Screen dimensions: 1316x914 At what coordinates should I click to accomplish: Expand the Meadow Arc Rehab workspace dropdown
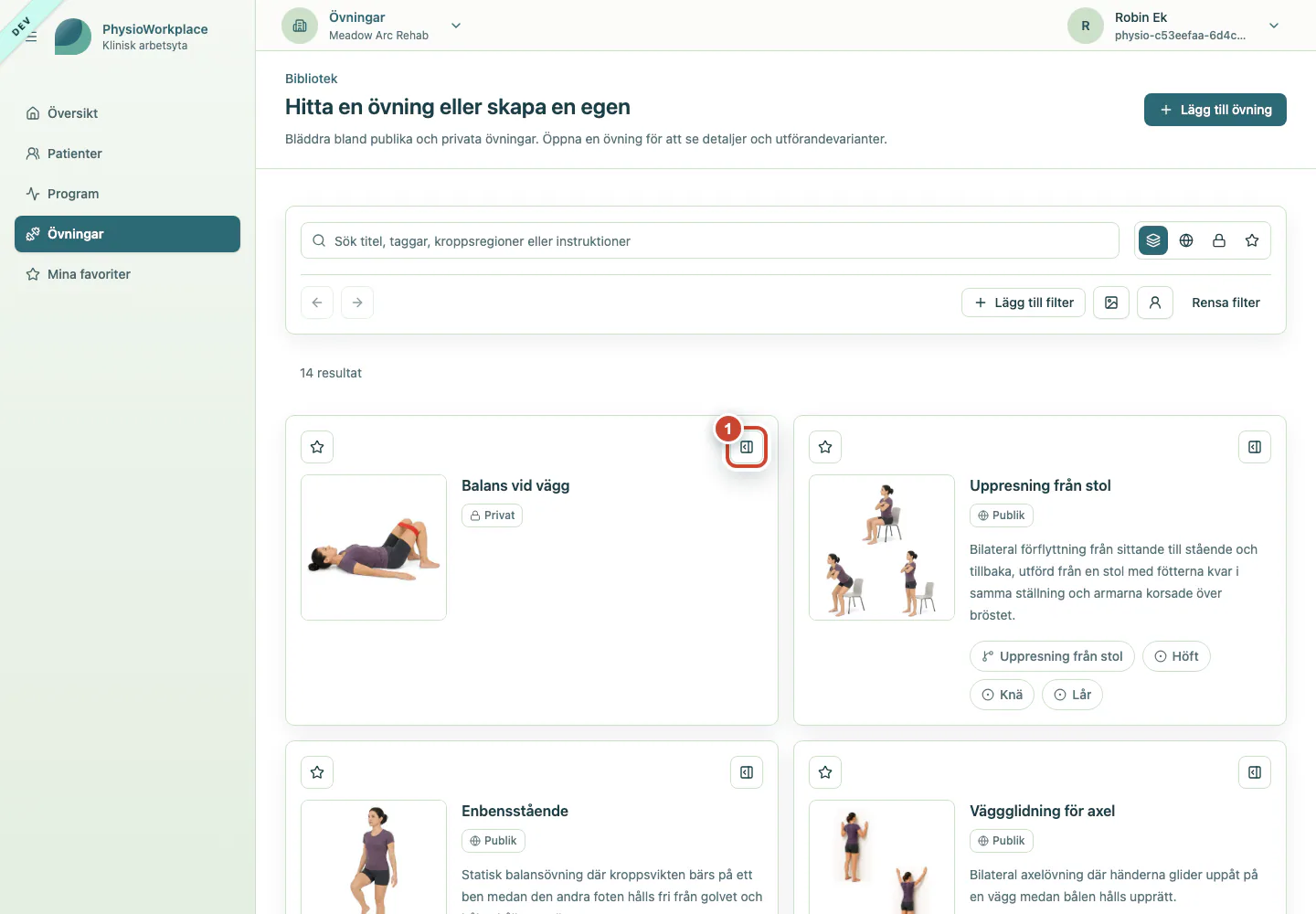pos(456,26)
